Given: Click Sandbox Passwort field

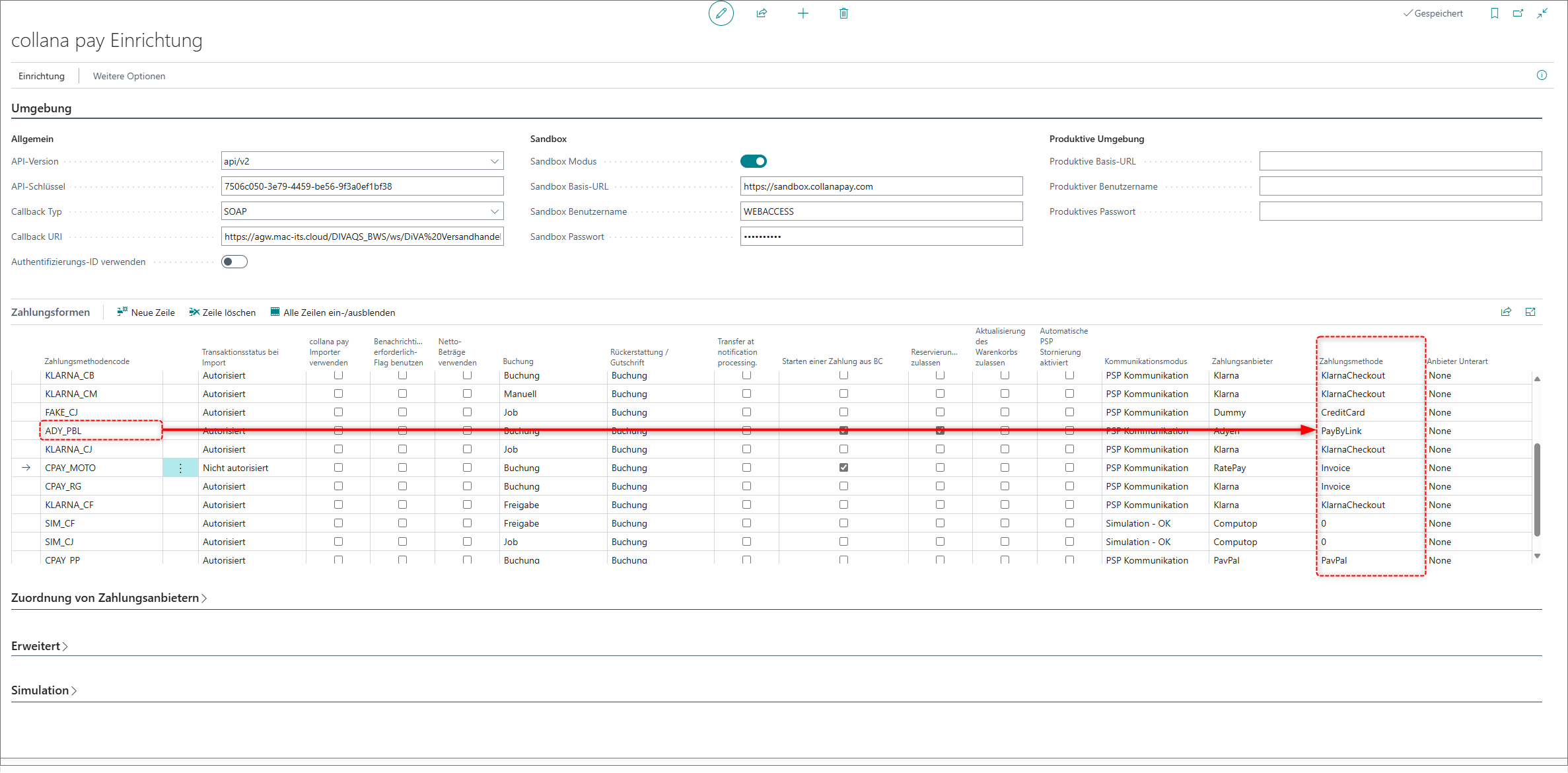Looking at the screenshot, I should 881,237.
